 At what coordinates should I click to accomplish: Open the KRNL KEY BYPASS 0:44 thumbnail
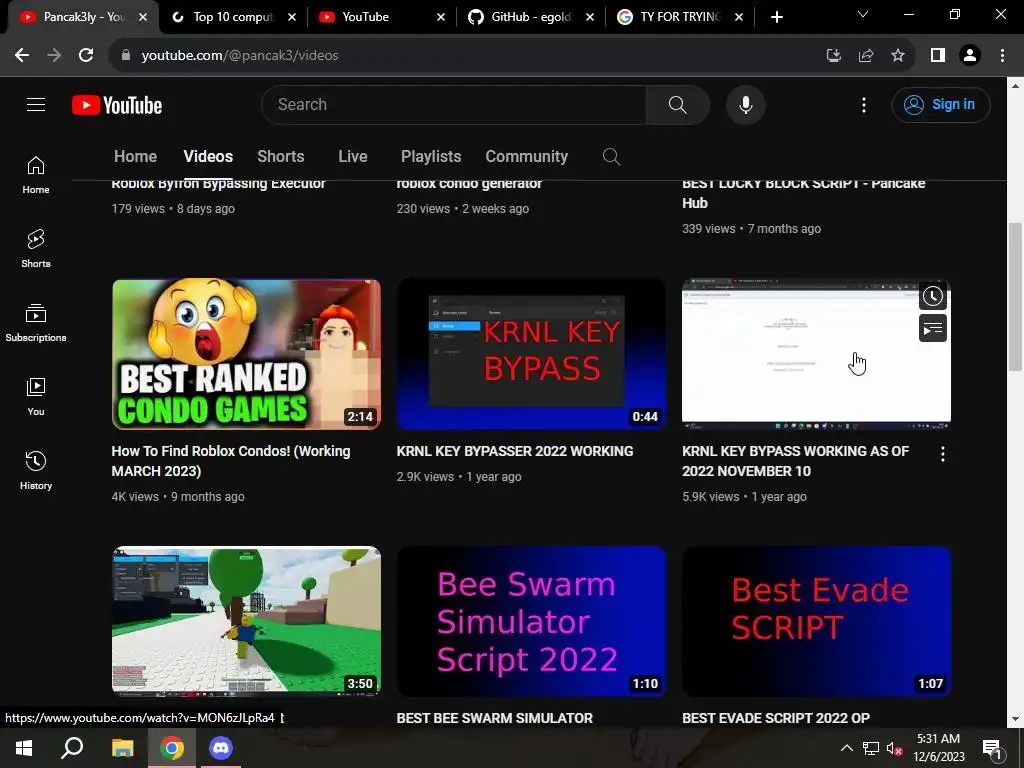(x=531, y=355)
